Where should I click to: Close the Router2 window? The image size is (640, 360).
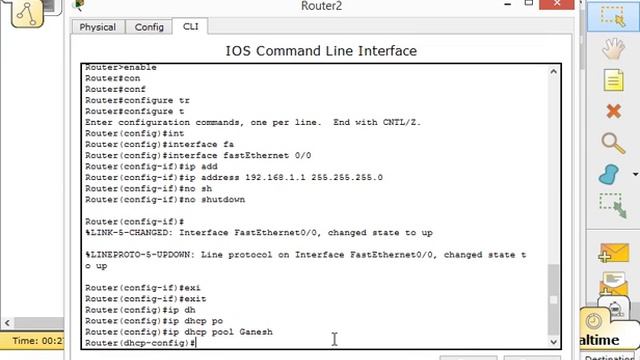[x=557, y=4]
